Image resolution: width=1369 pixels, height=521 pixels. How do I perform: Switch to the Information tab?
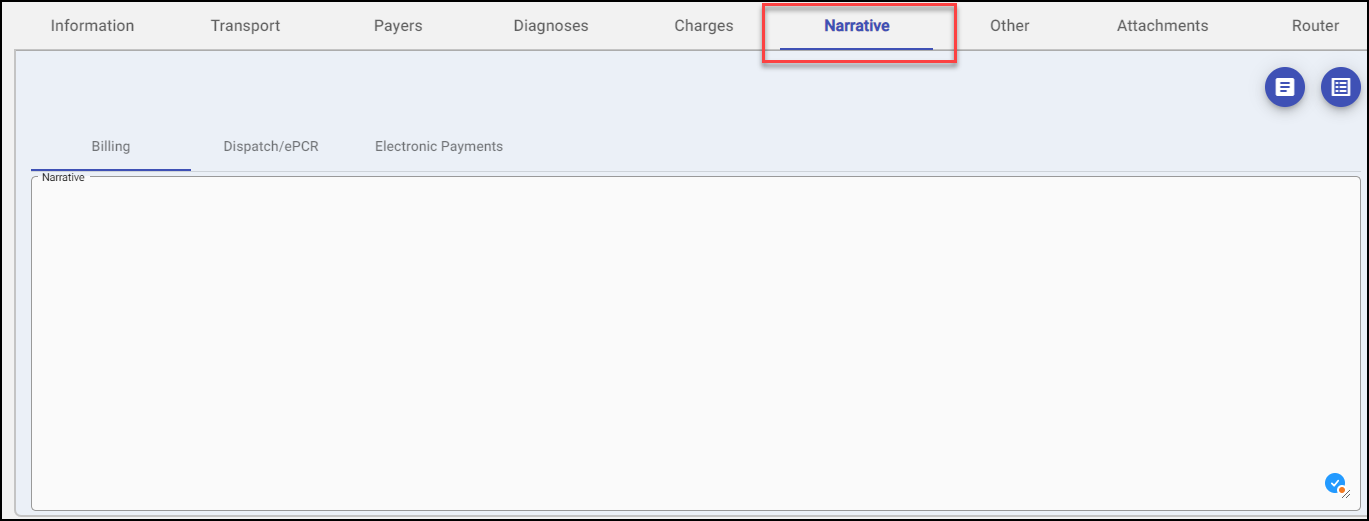(x=92, y=26)
